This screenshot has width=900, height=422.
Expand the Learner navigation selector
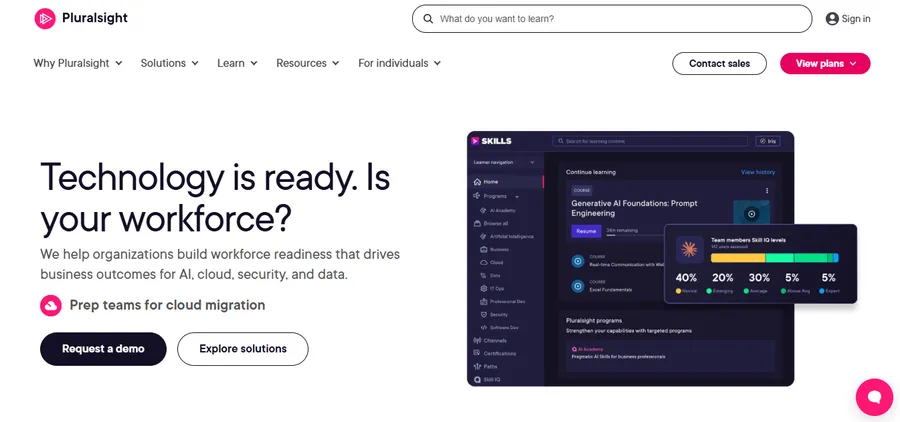coord(505,162)
